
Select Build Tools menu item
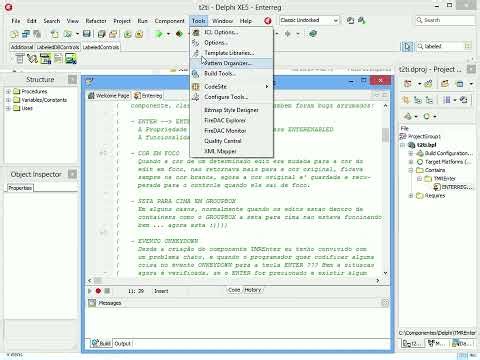[x=232, y=73]
